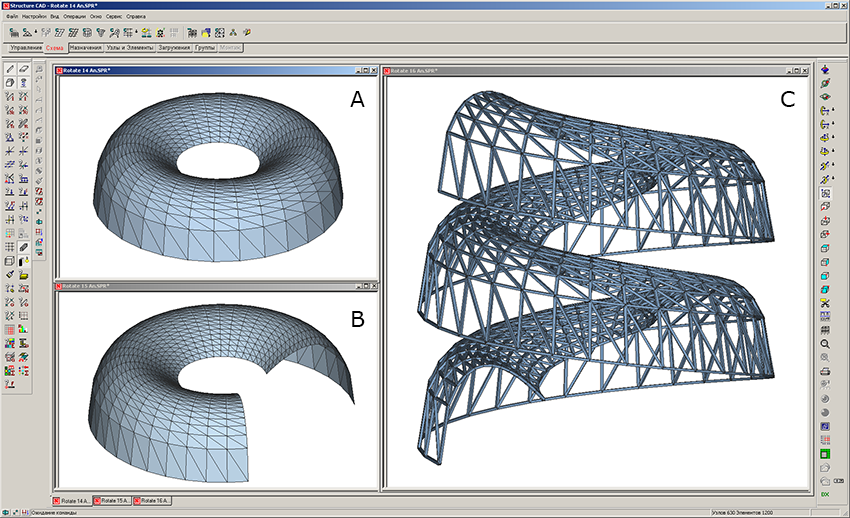
Task: Select the pencil tool in left palette
Action: point(10,69)
